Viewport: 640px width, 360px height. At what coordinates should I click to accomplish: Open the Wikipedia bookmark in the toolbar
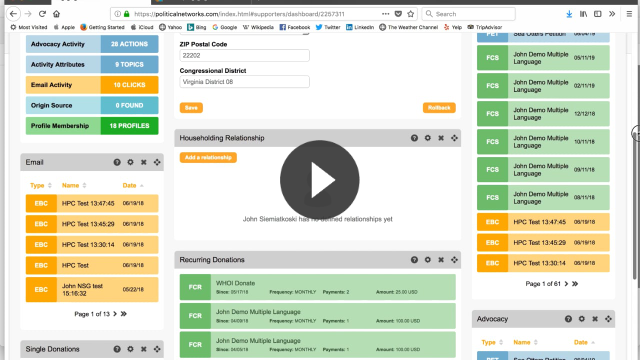[x=258, y=27]
